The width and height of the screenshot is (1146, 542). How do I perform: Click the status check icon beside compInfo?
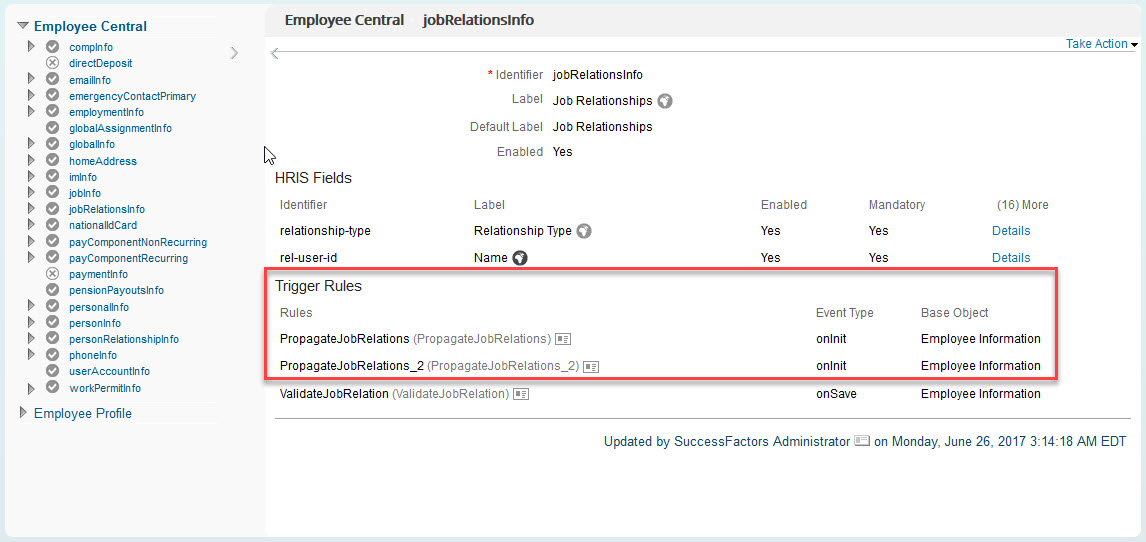pos(53,47)
